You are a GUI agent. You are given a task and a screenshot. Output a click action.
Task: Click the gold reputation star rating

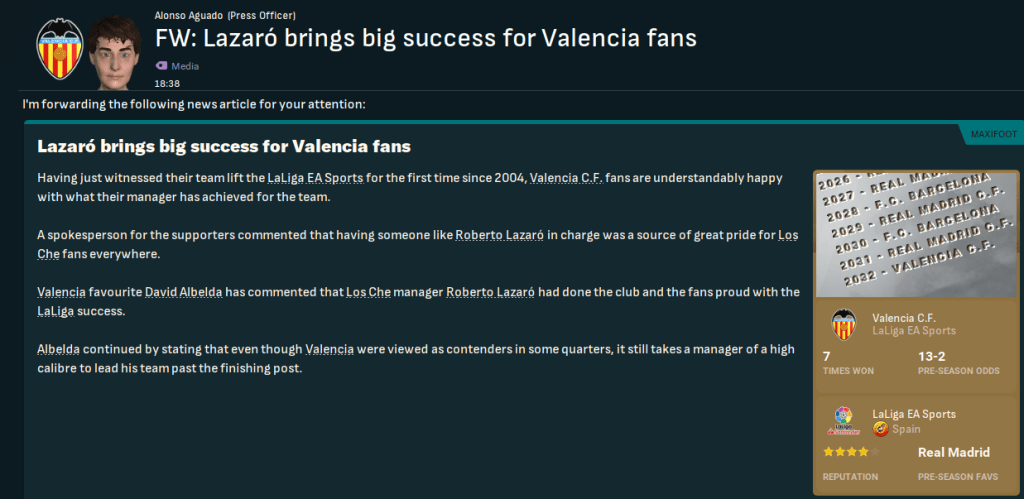click(x=851, y=453)
